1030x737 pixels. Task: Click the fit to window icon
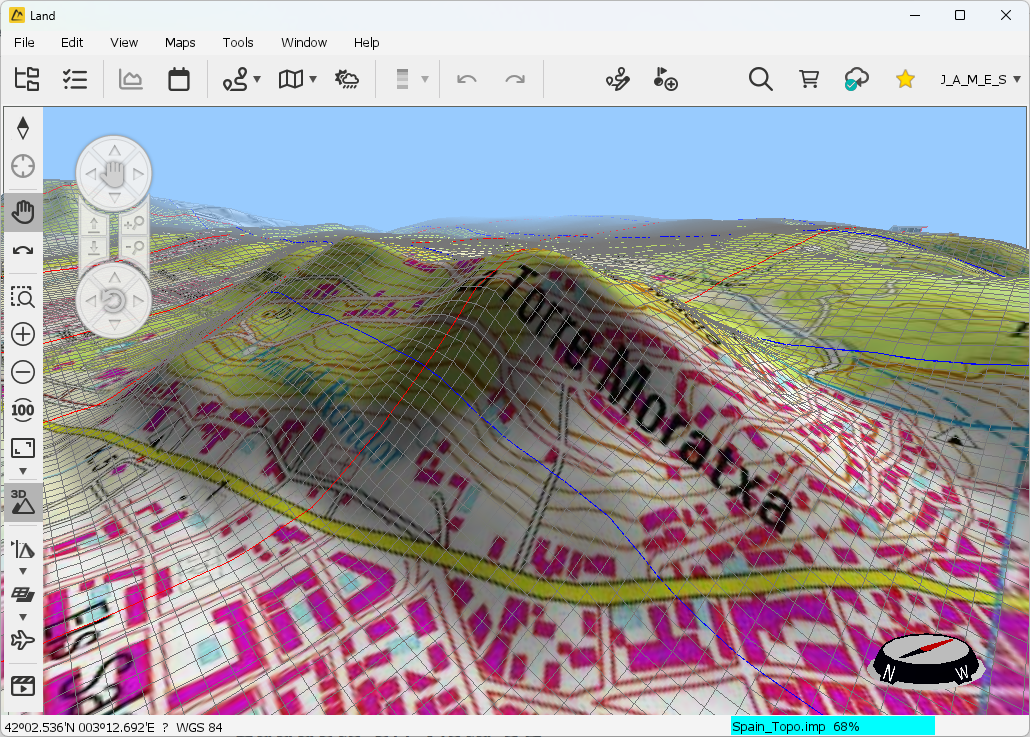(x=23, y=449)
